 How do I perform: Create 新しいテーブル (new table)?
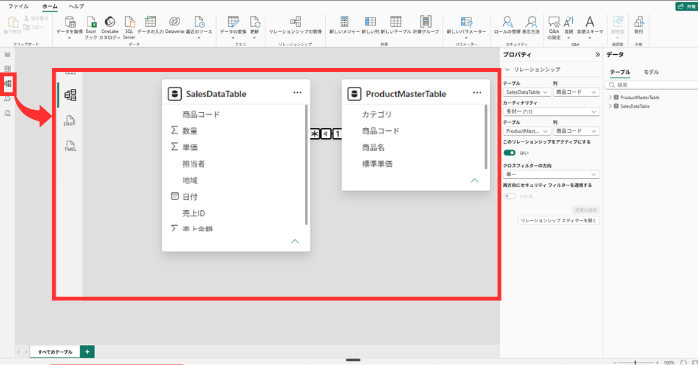click(x=395, y=25)
